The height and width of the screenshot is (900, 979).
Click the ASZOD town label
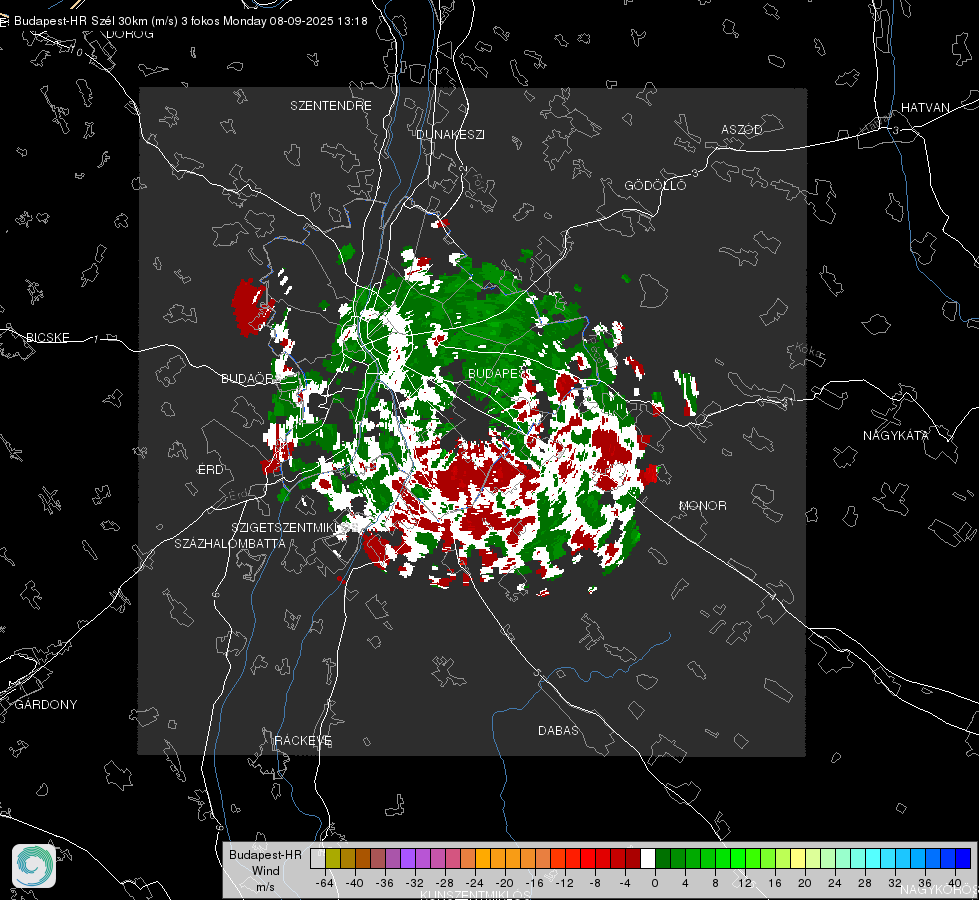[x=742, y=129]
